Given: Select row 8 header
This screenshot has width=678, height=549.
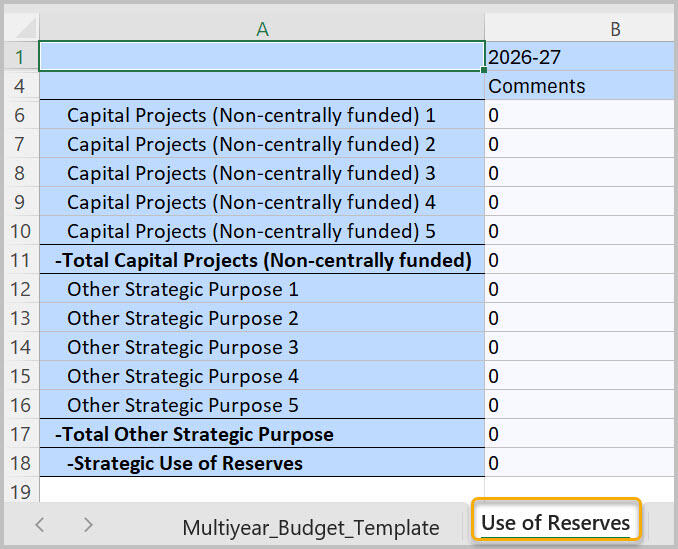Looking at the screenshot, I should 22,173.
